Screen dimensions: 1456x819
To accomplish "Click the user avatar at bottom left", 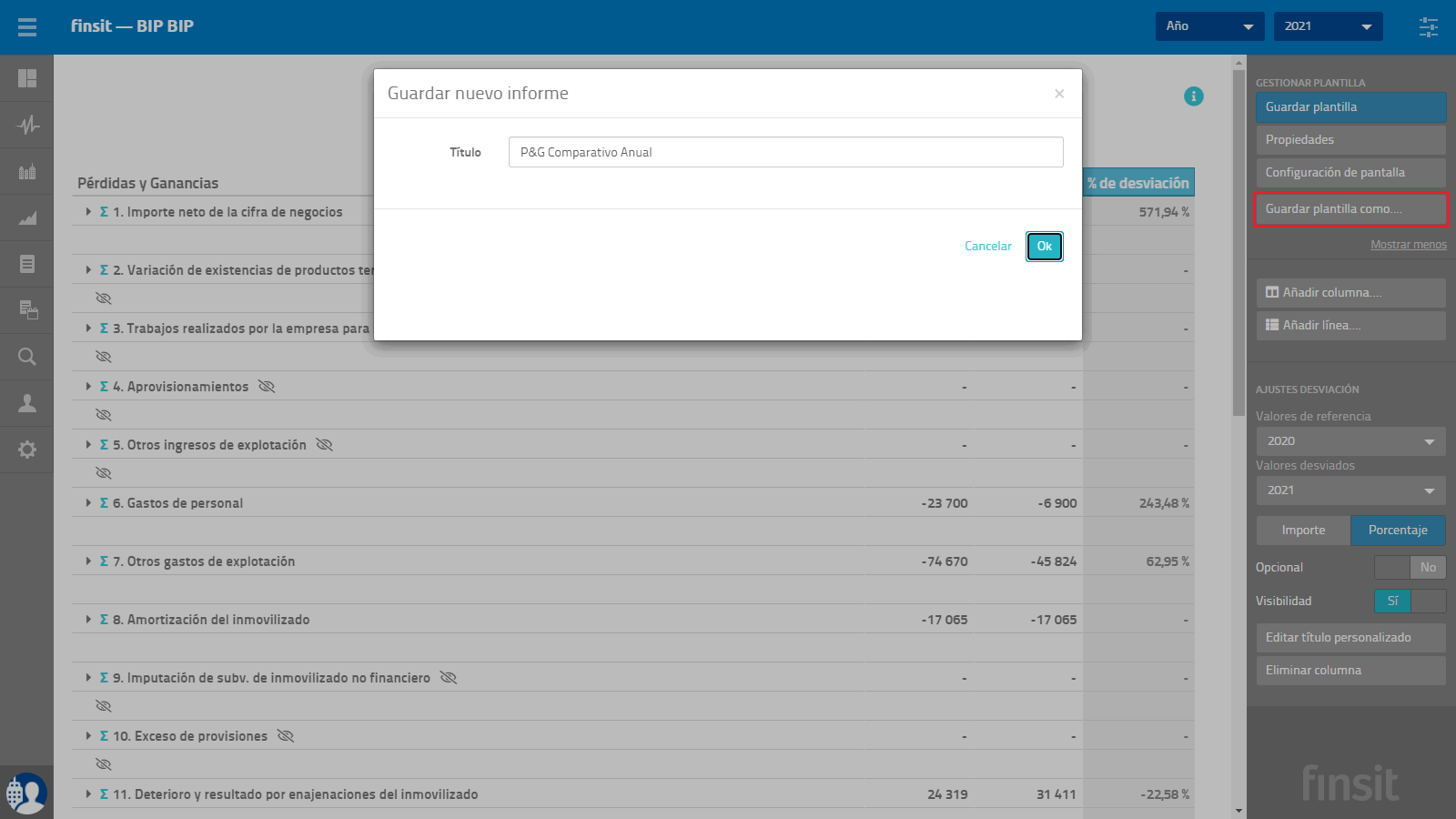I will [26, 794].
